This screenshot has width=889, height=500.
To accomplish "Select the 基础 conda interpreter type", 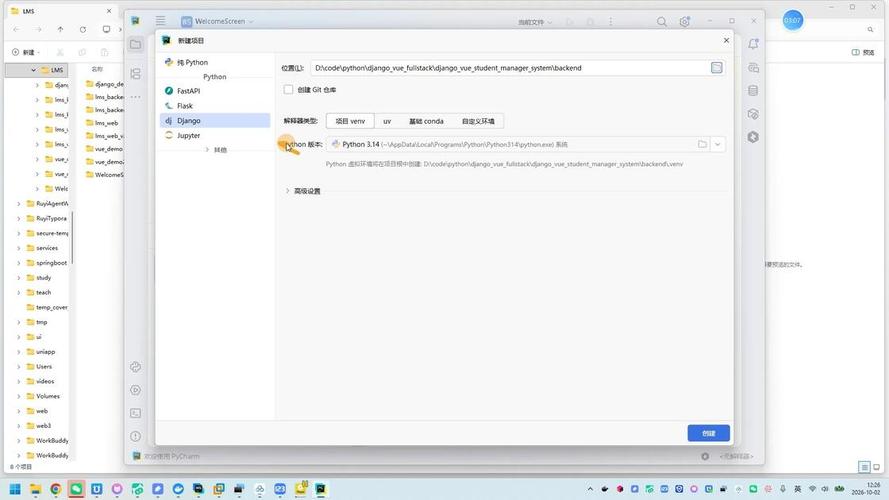I will coord(426,121).
